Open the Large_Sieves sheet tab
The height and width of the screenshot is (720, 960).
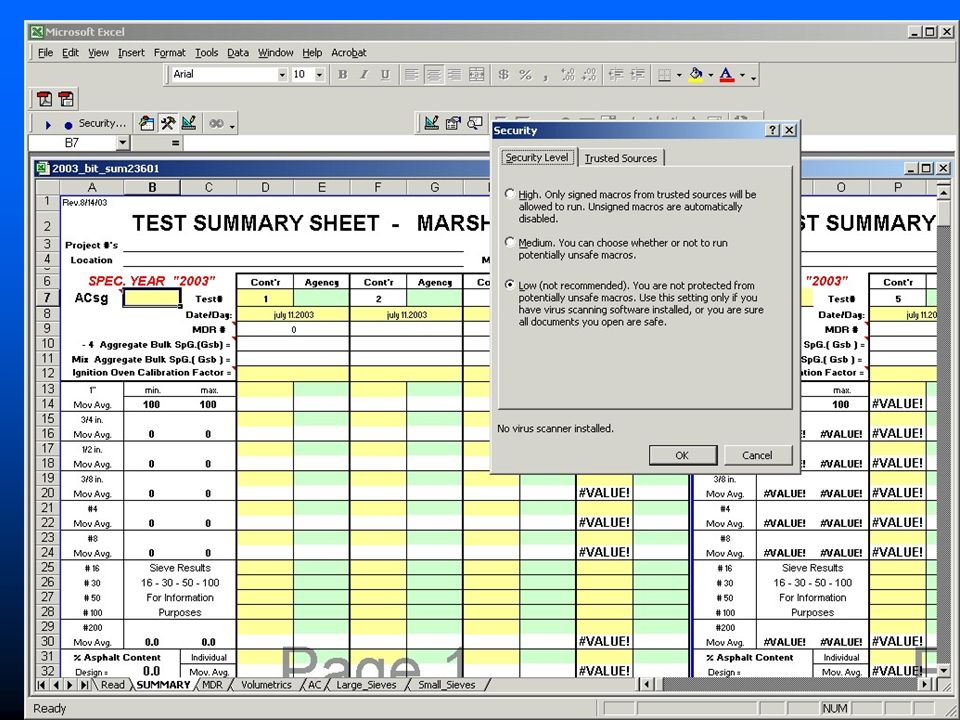coord(366,684)
